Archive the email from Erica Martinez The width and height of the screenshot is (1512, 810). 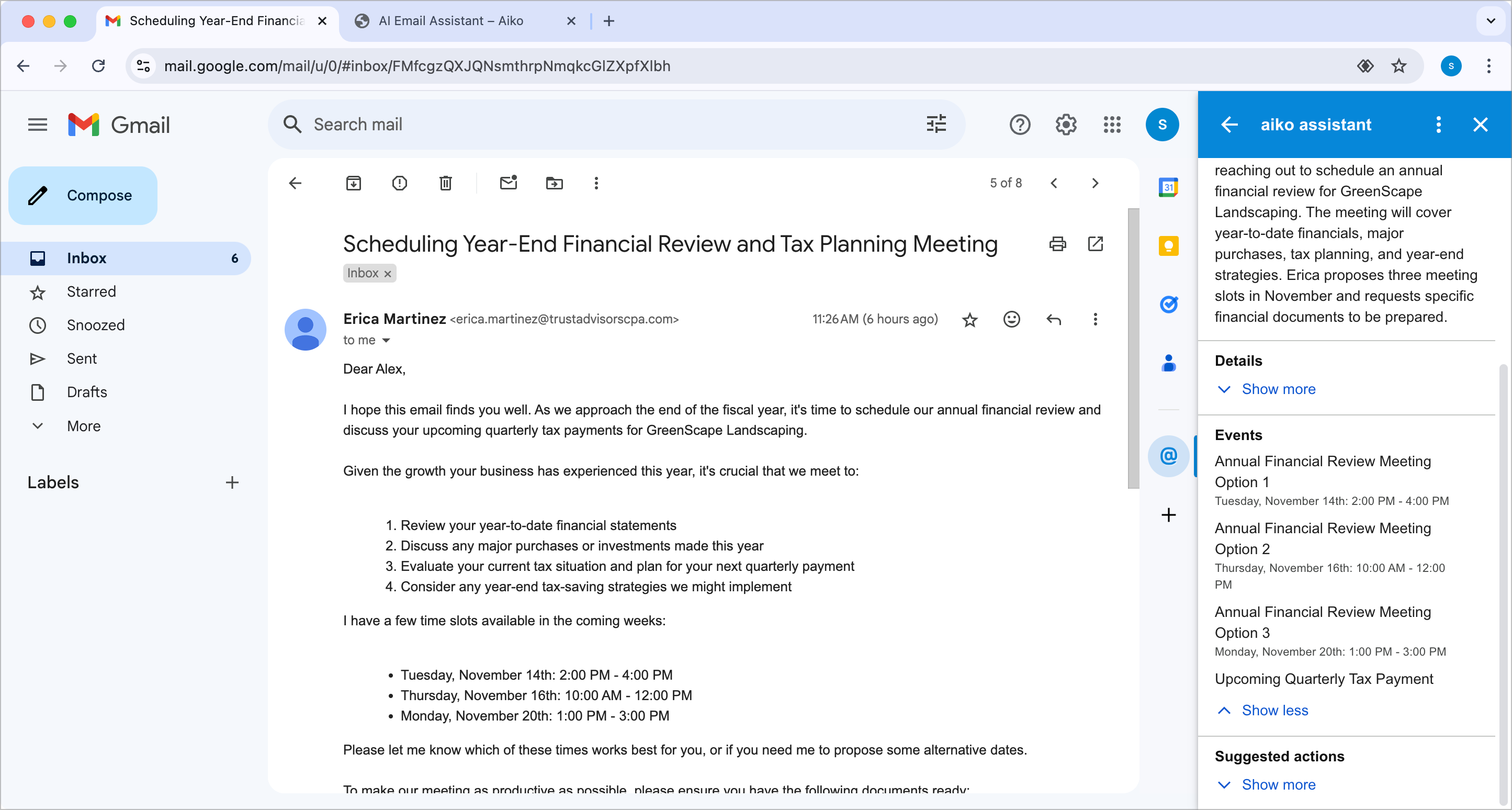(x=353, y=183)
